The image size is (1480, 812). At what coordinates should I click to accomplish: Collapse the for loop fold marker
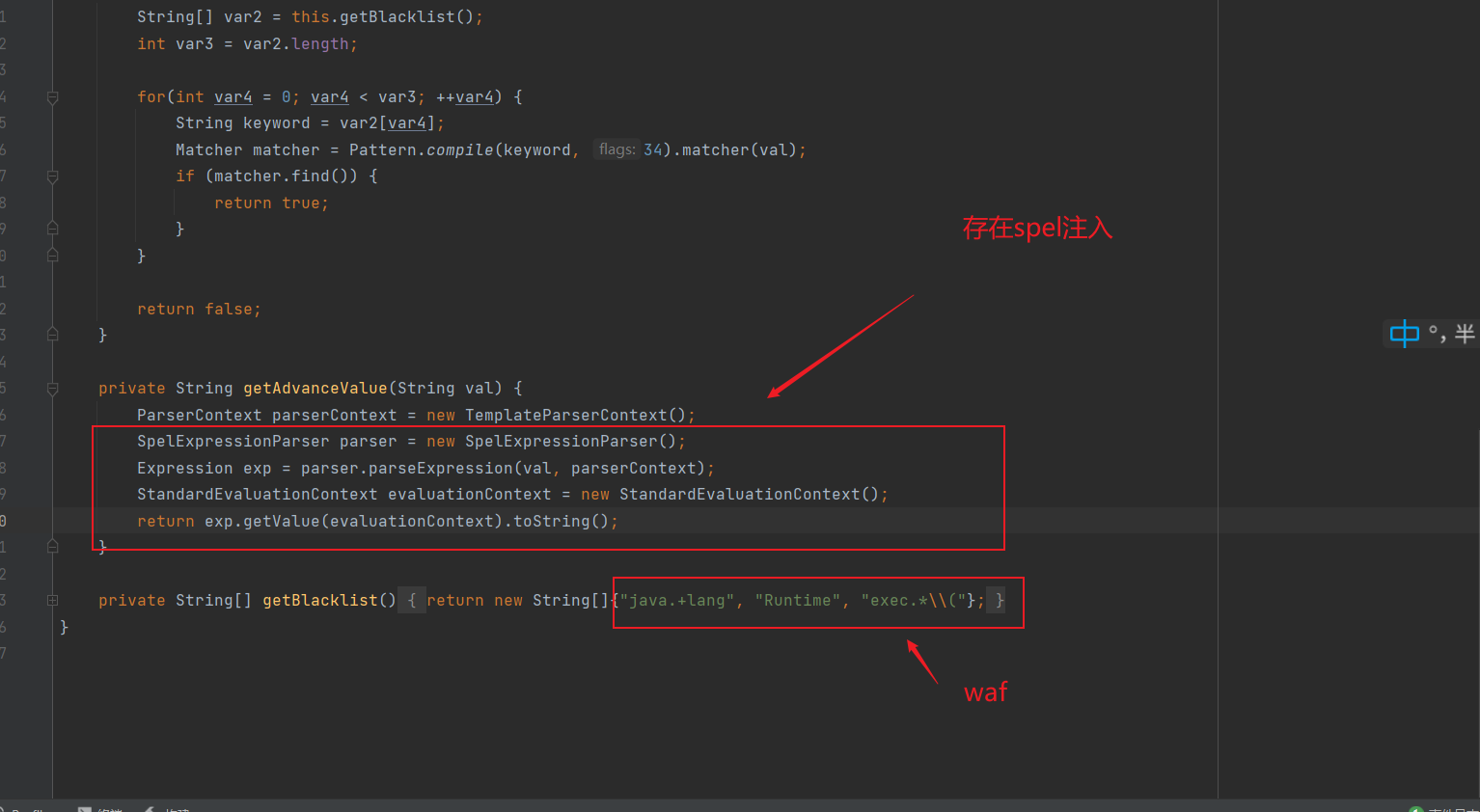point(53,97)
